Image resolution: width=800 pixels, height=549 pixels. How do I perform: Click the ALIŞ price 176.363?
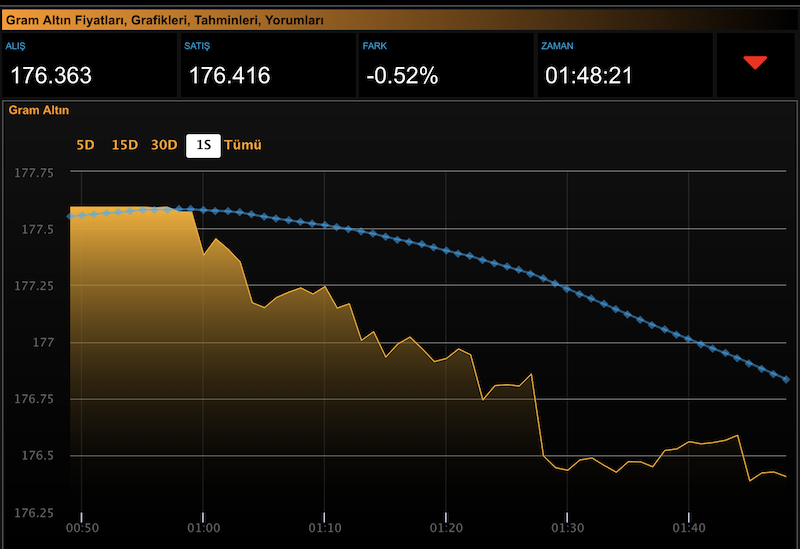pos(51,76)
